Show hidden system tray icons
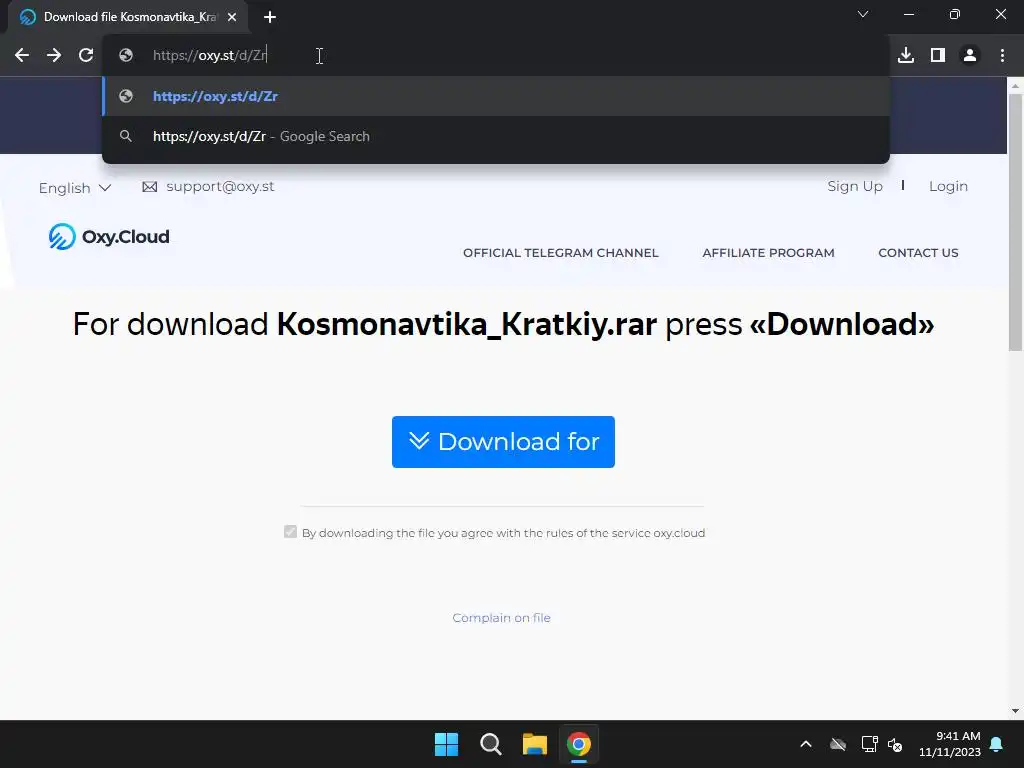Image resolution: width=1024 pixels, height=768 pixels. [806, 744]
